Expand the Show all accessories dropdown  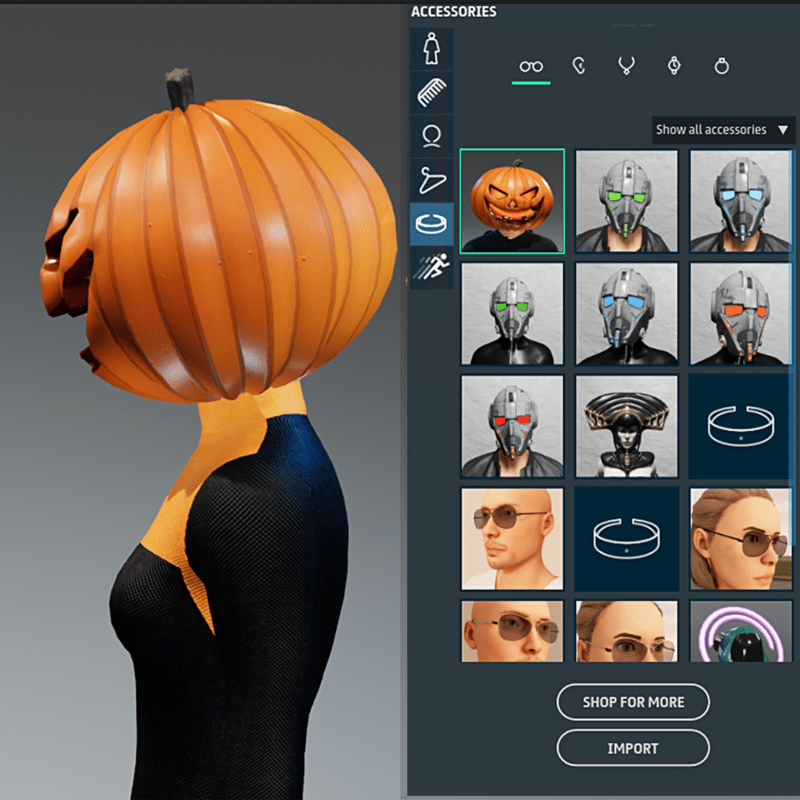pyautogui.click(x=723, y=130)
